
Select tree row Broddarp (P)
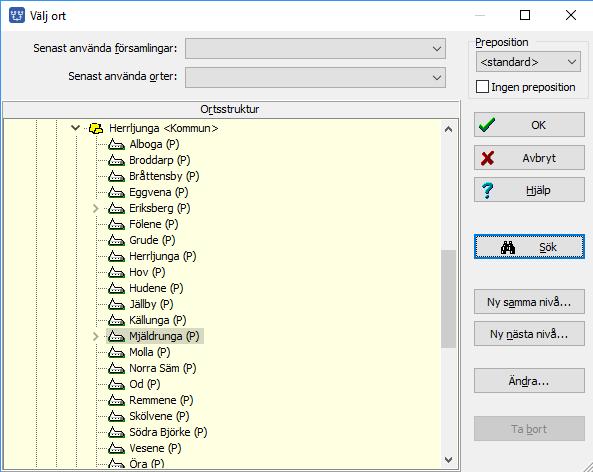160,160
